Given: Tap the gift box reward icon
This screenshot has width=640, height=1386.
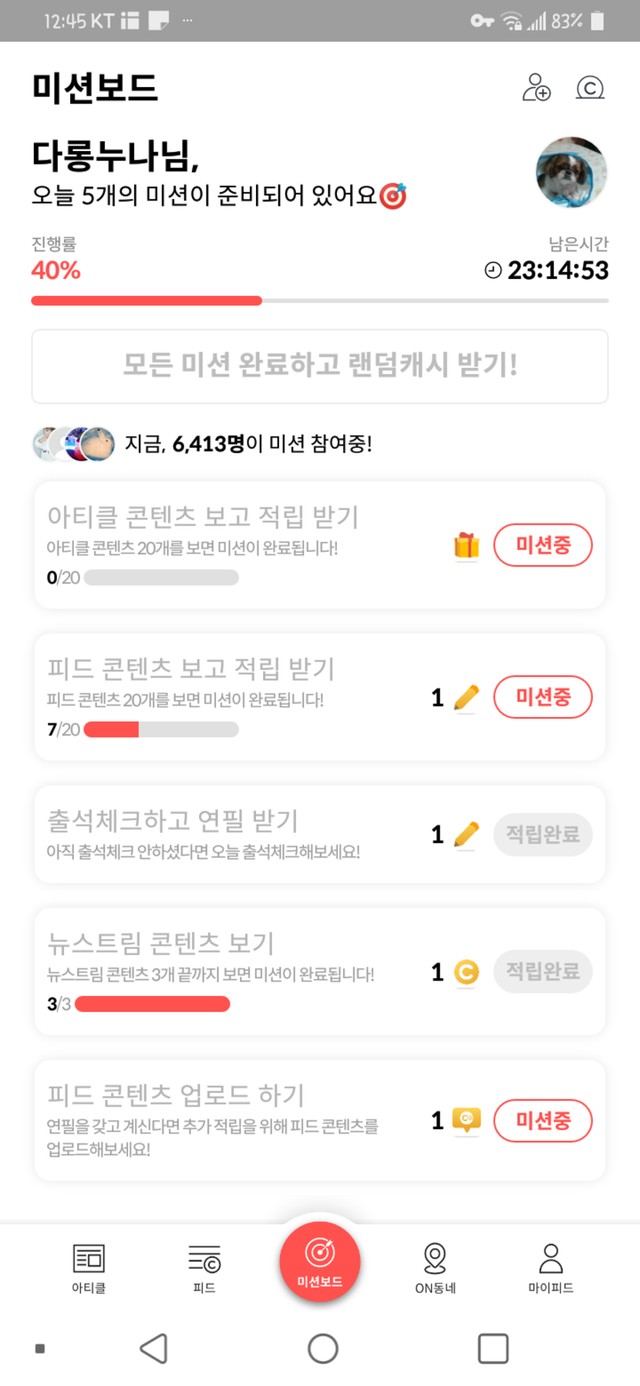Looking at the screenshot, I should [466, 546].
